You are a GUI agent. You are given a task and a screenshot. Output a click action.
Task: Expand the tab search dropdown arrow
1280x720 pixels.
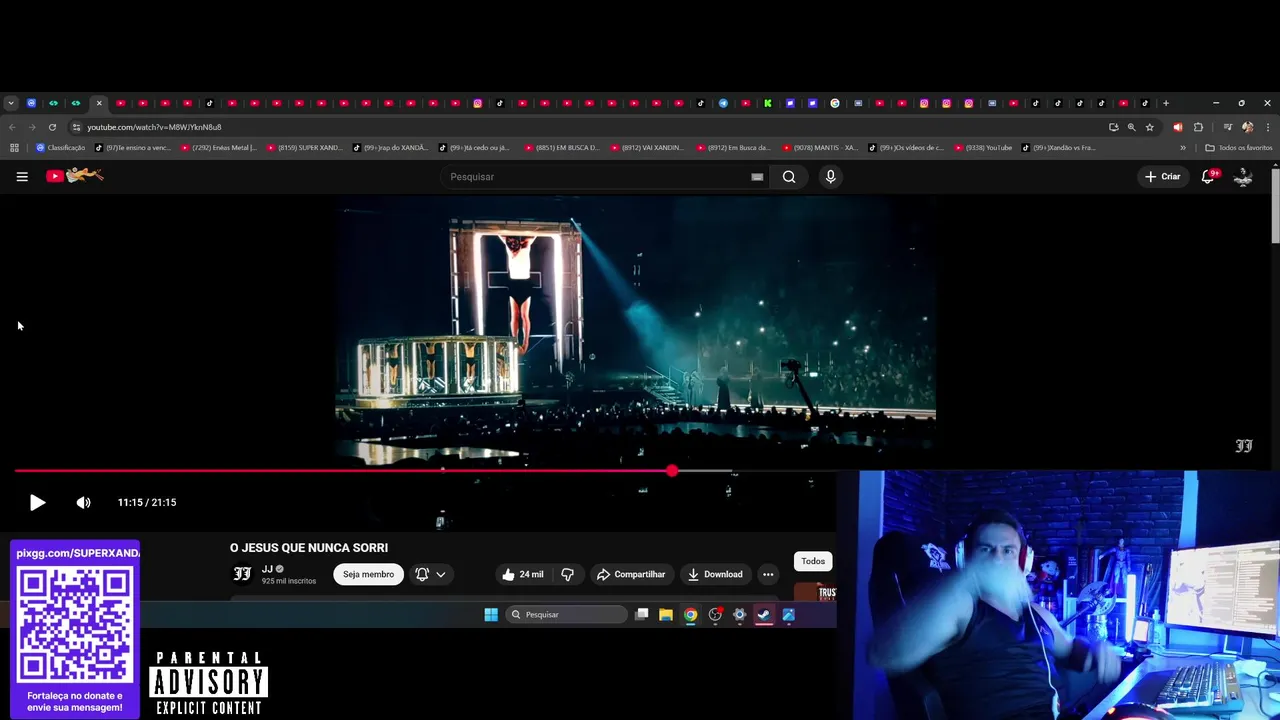point(11,103)
